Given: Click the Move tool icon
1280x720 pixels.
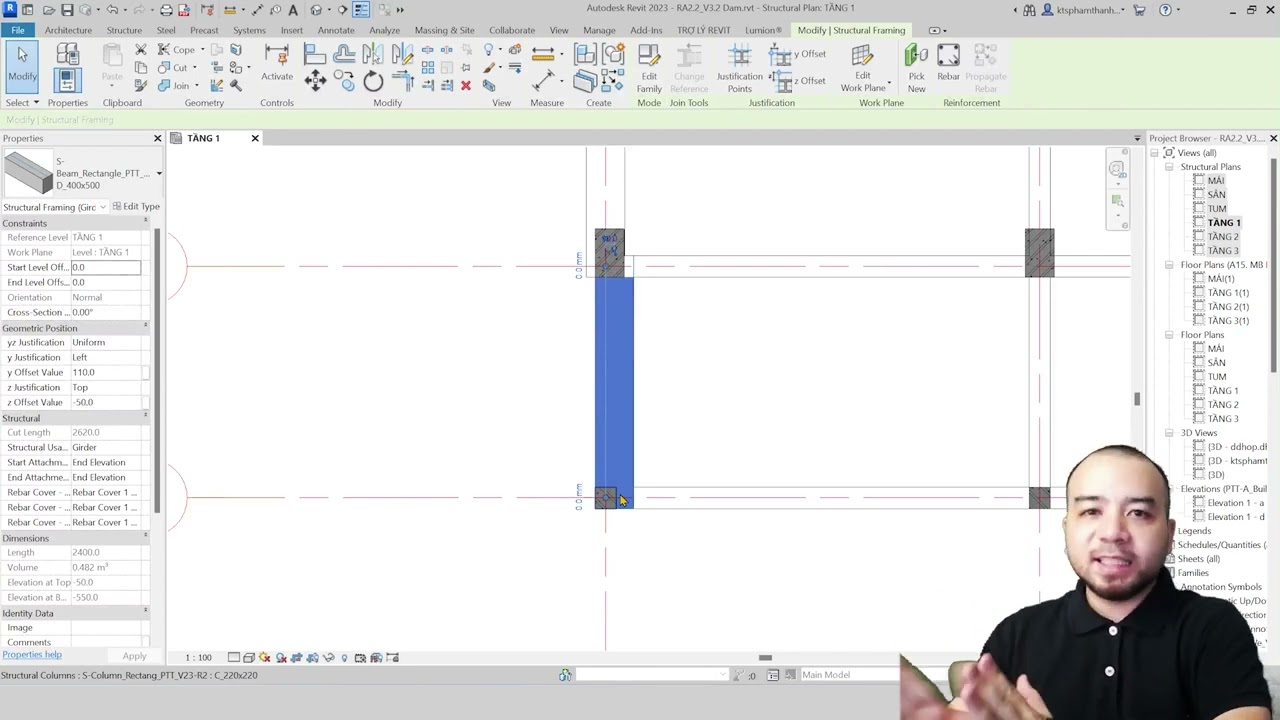Looking at the screenshot, I should 315,82.
